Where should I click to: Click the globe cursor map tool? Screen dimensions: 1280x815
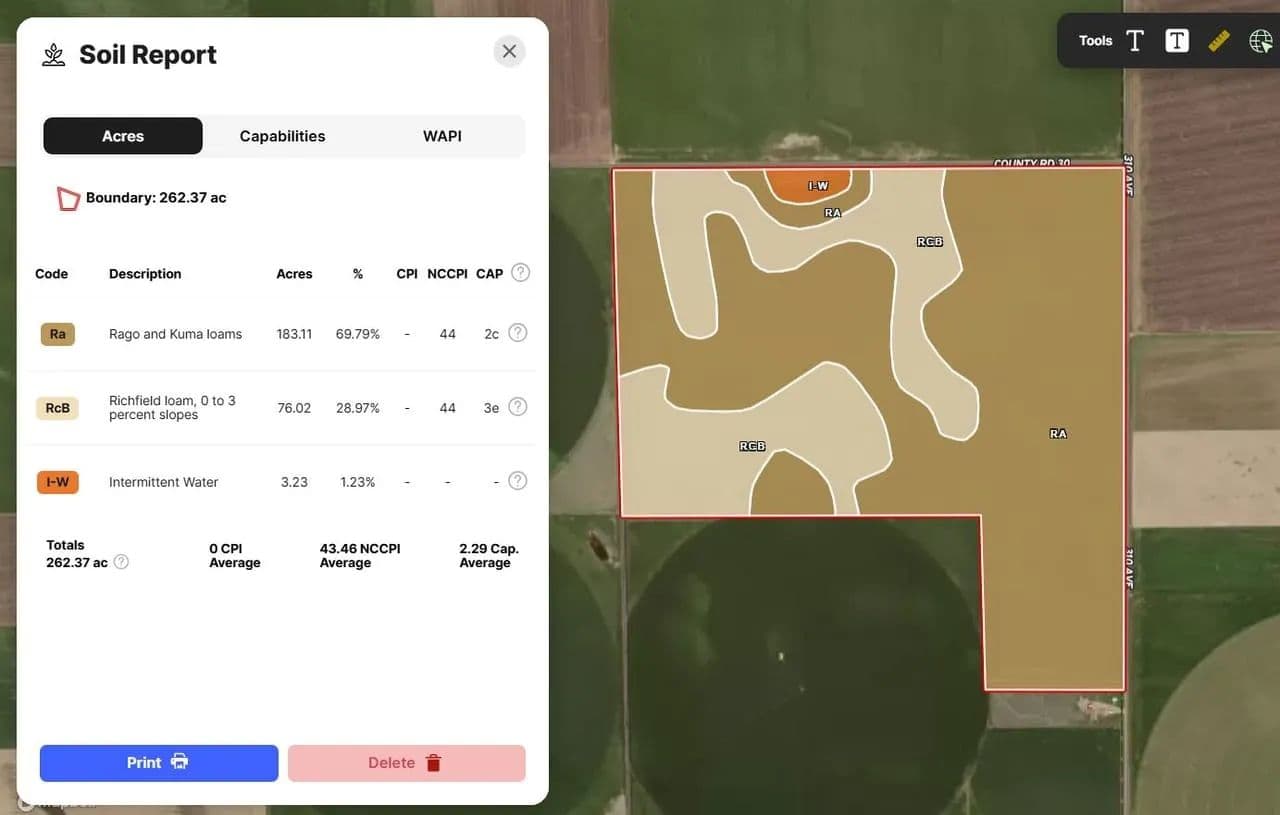tap(1260, 41)
